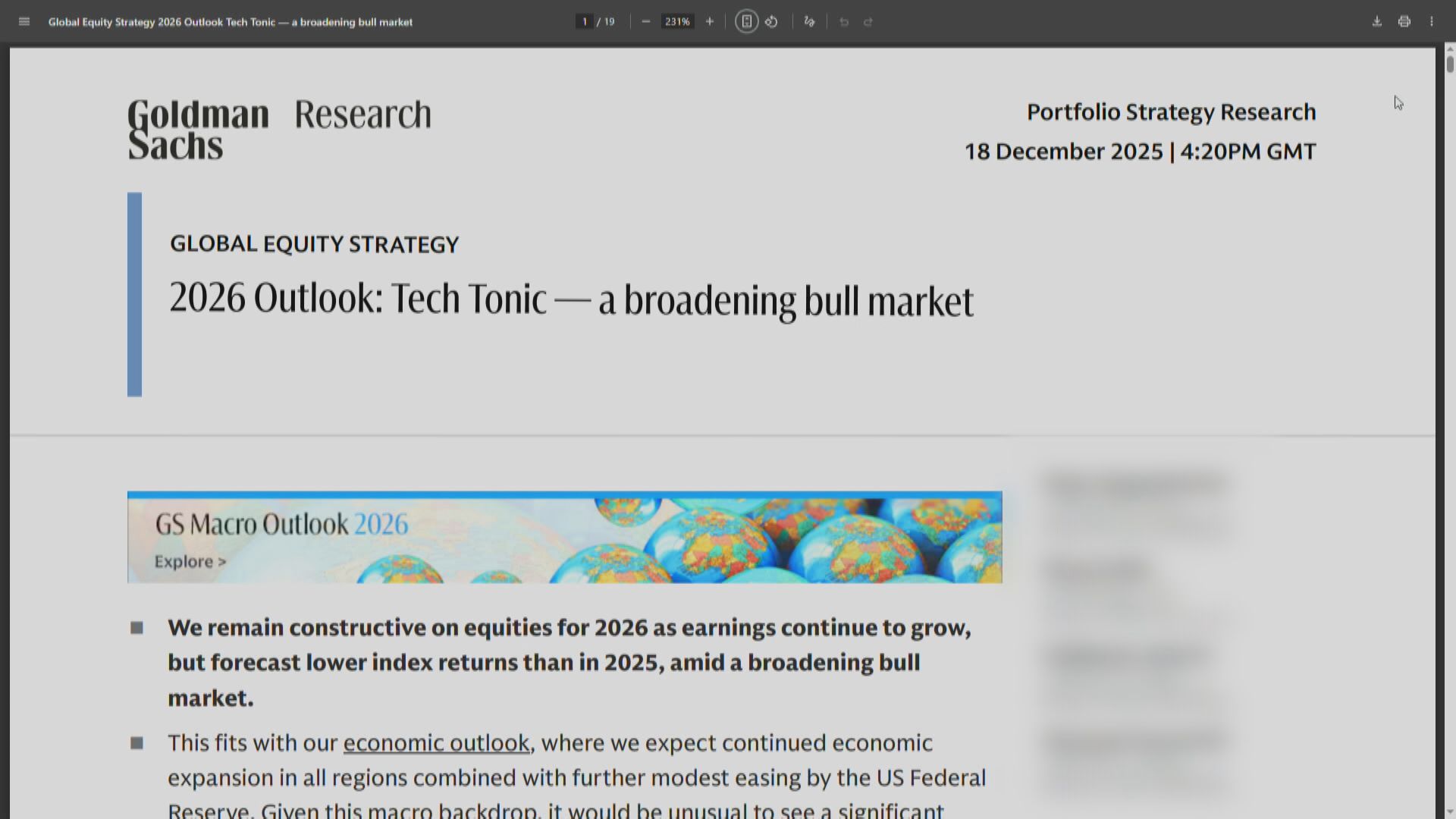Click the zoom in plus button

710,22
